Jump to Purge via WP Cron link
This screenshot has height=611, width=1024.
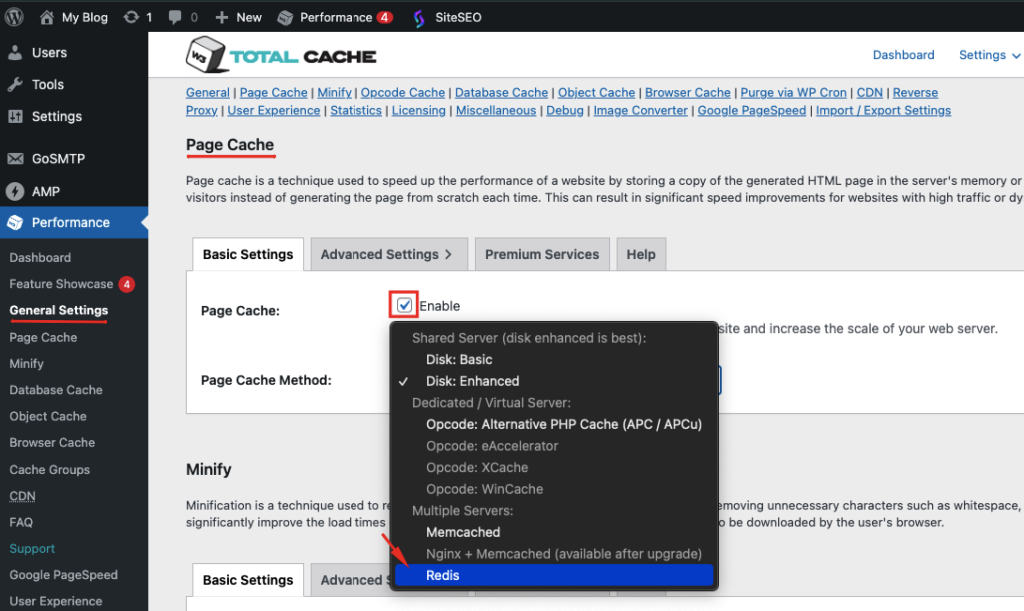[x=793, y=93]
